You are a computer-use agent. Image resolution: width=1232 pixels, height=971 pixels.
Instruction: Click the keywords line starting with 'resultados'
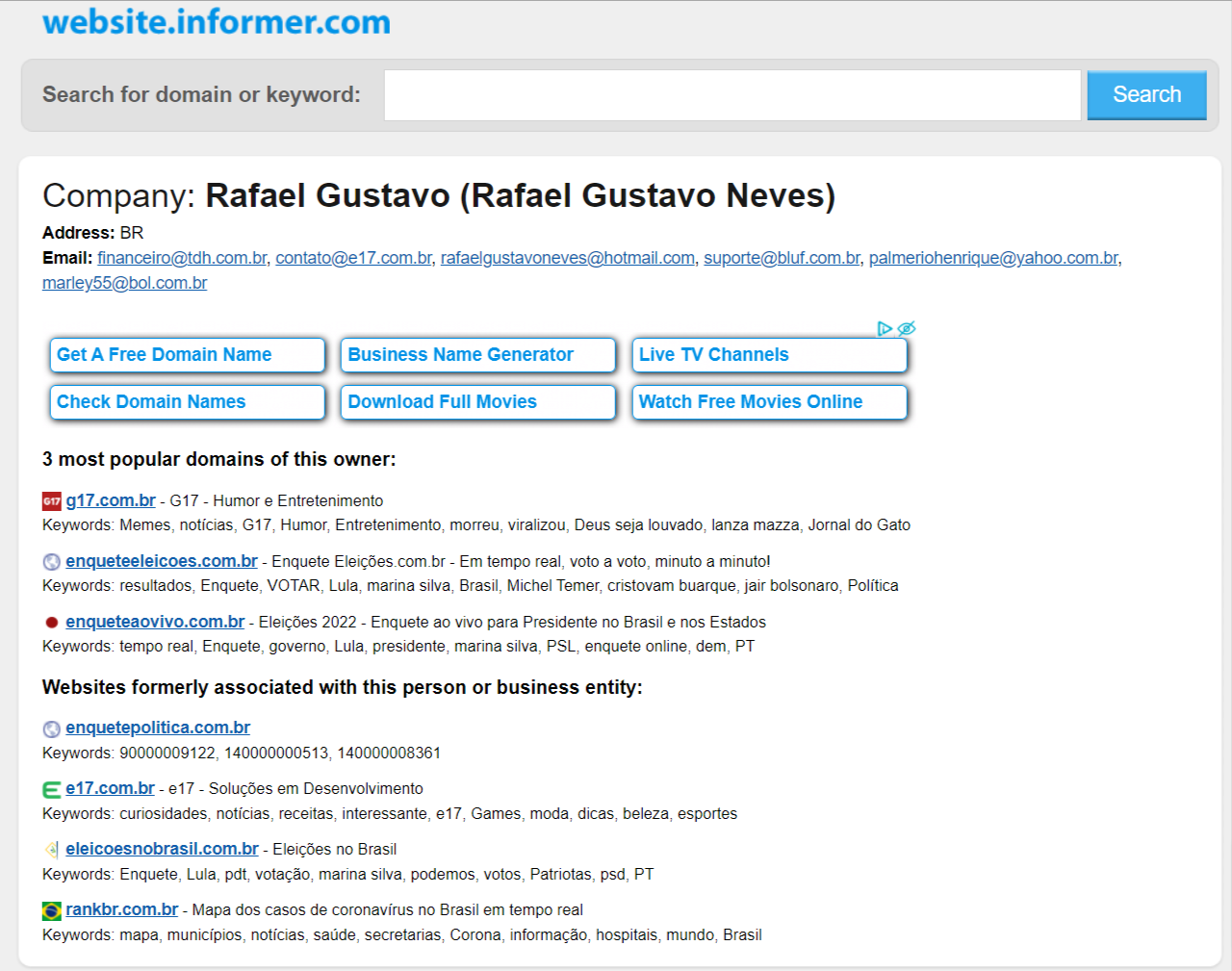[x=471, y=586]
